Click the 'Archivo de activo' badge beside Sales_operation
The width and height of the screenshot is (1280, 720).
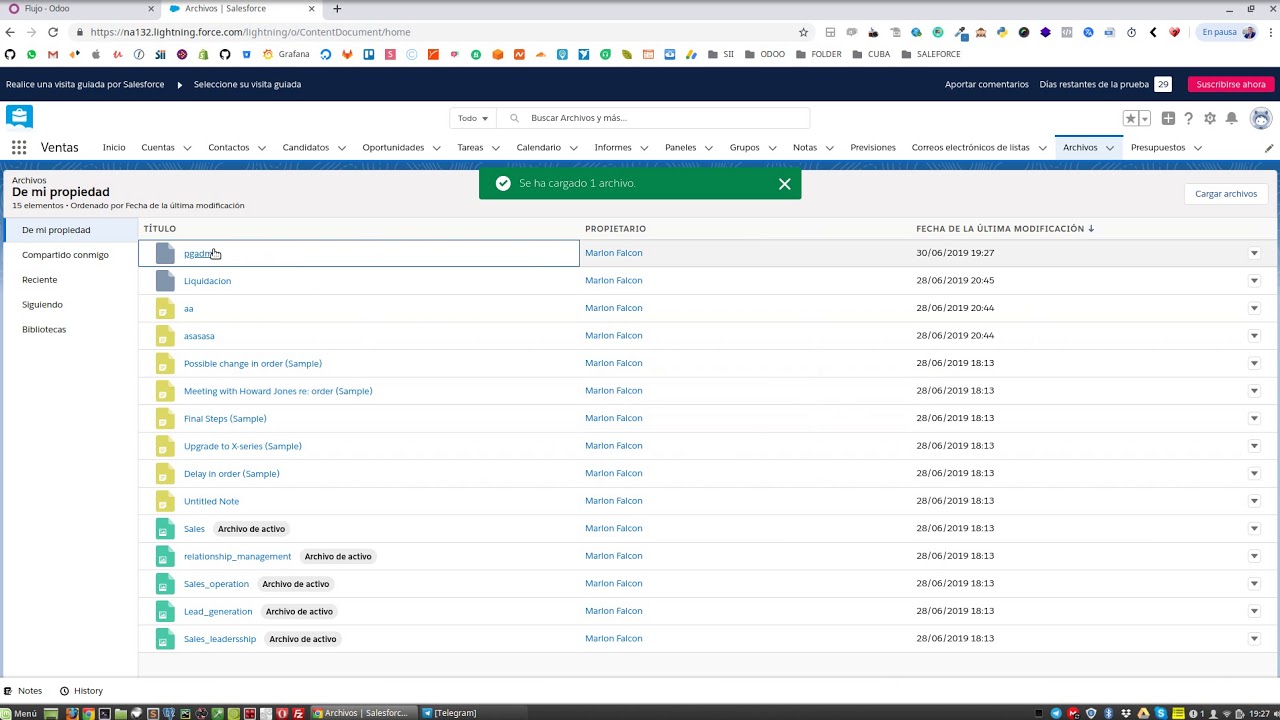point(296,584)
